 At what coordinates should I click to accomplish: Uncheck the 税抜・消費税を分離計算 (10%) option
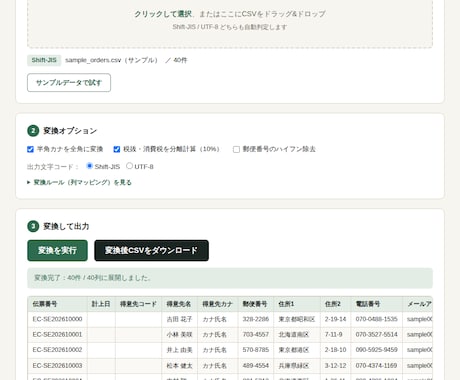[117, 149]
